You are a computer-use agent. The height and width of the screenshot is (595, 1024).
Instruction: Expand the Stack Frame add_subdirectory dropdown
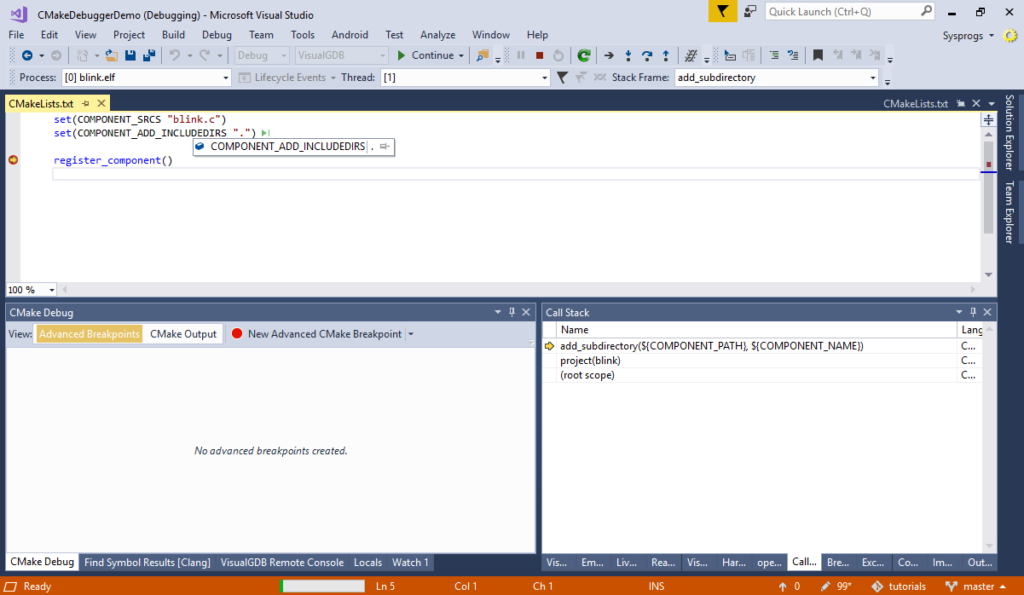[x=873, y=78]
